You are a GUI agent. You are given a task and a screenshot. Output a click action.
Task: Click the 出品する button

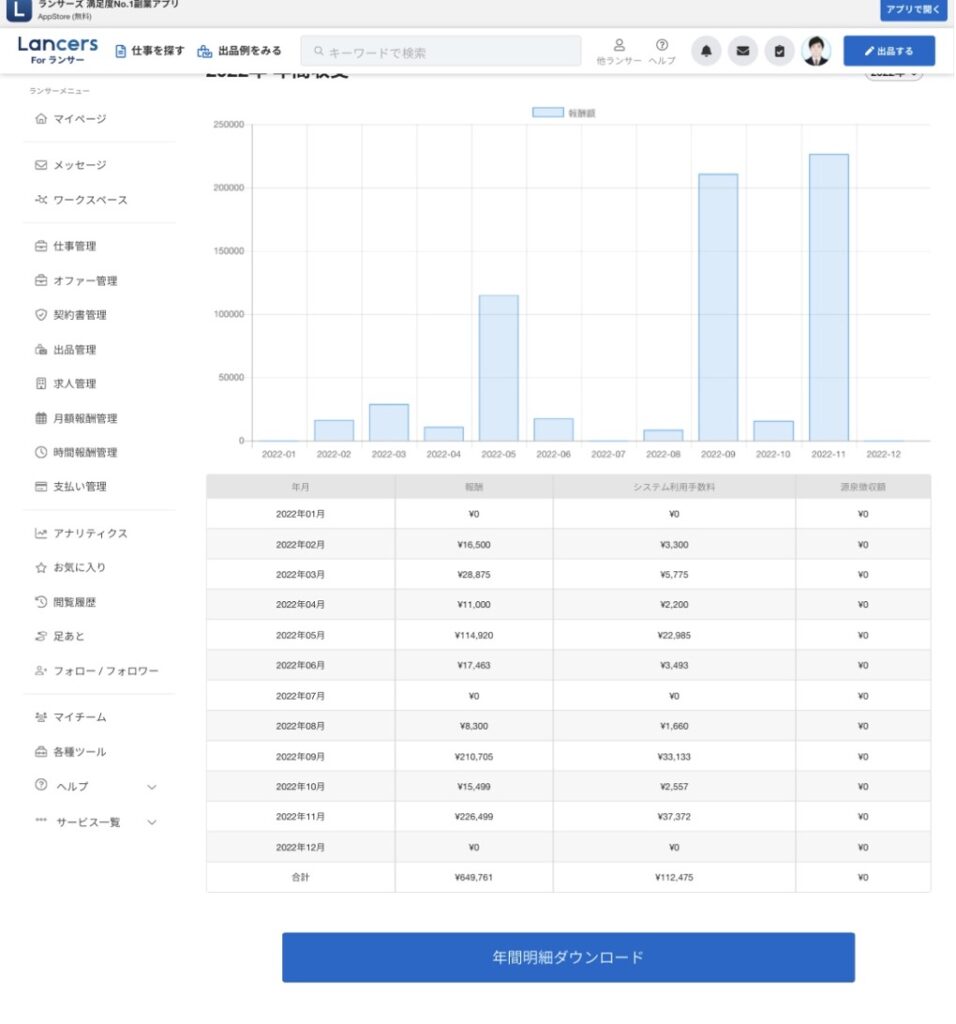pos(889,51)
